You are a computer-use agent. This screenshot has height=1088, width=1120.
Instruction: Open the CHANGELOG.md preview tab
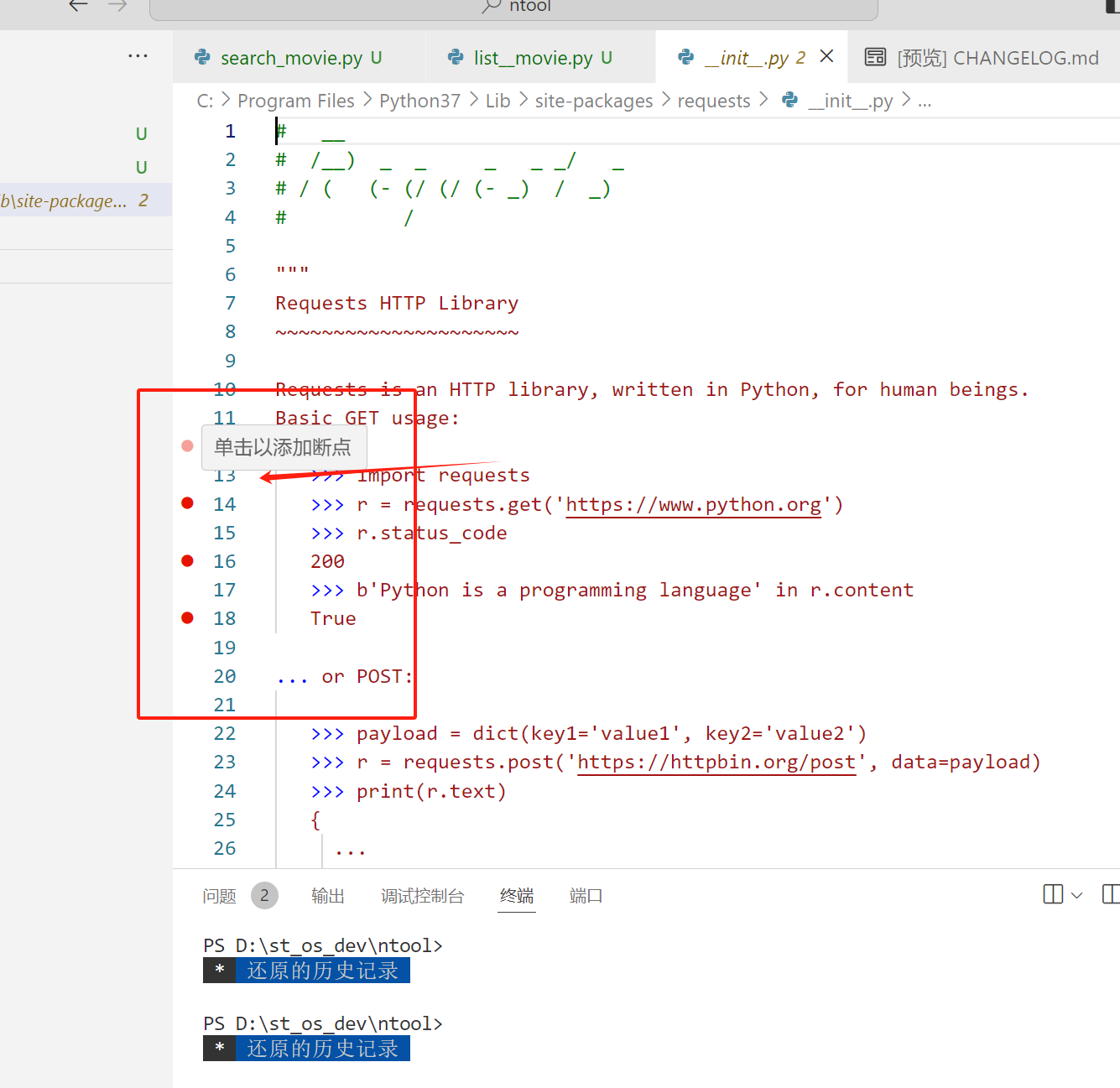click(983, 58)
